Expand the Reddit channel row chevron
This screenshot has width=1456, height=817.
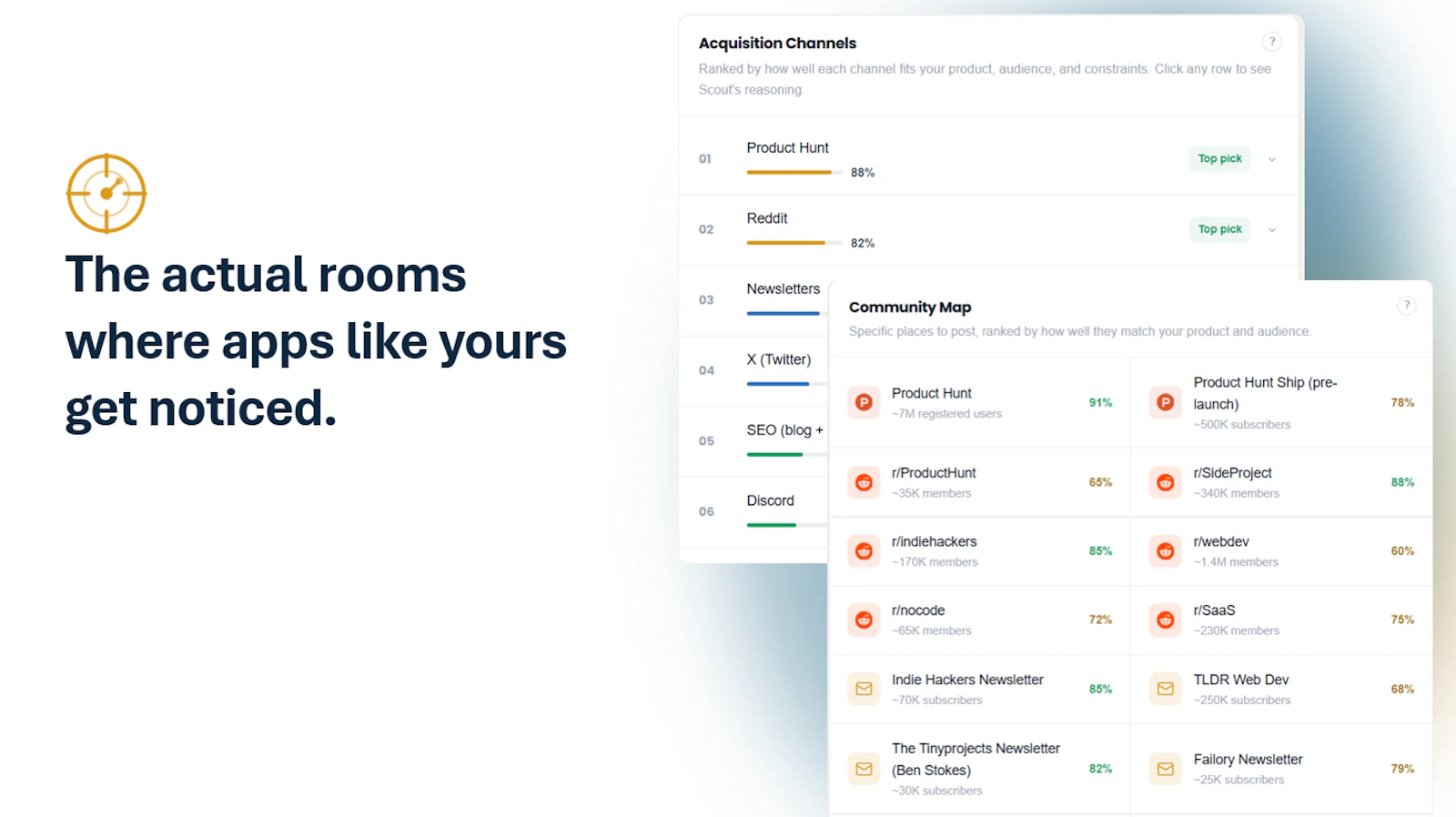1272,229
